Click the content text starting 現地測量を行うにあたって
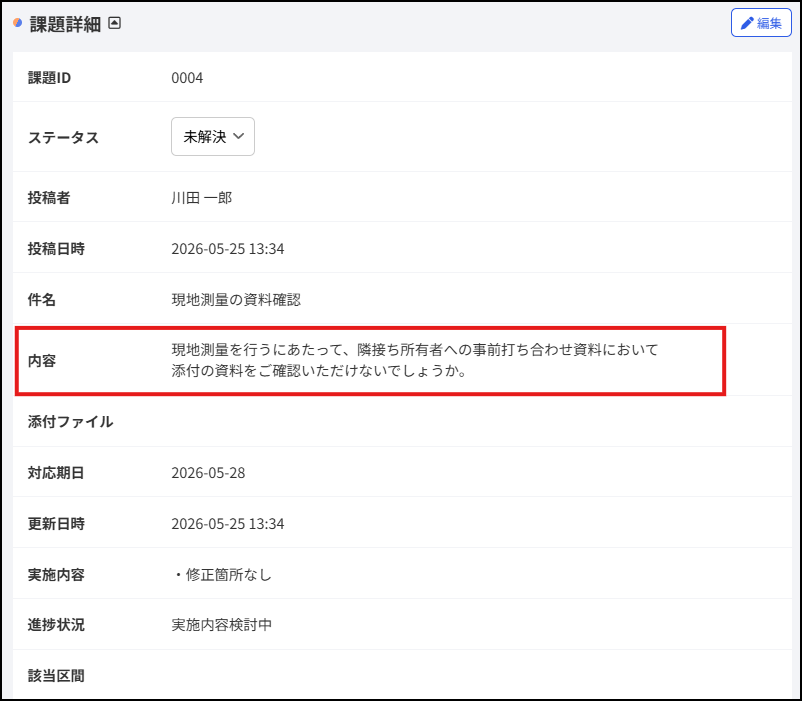The height and width of the screenshot is (701, 802). coord(415,350)
